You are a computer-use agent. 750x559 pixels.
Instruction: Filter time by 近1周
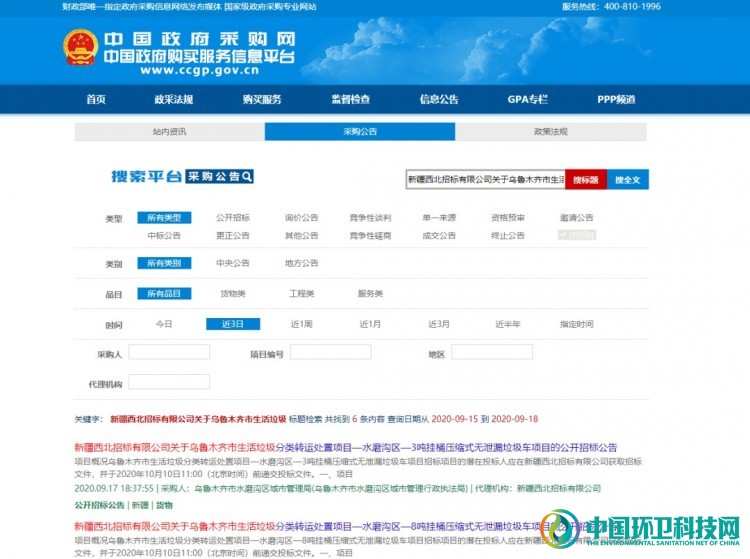[301, 324]
